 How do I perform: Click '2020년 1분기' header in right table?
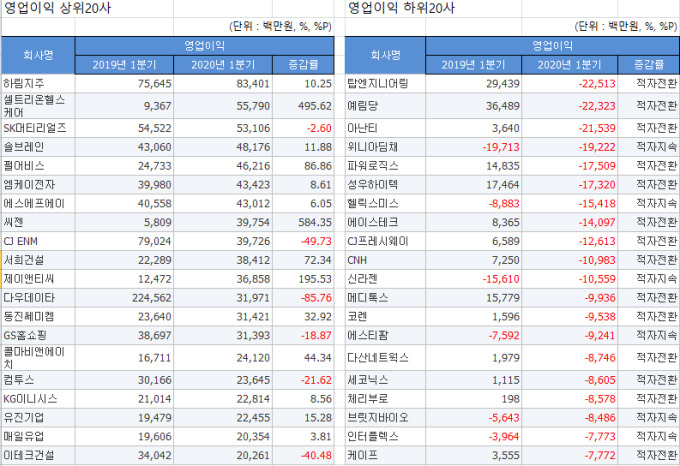569,65
